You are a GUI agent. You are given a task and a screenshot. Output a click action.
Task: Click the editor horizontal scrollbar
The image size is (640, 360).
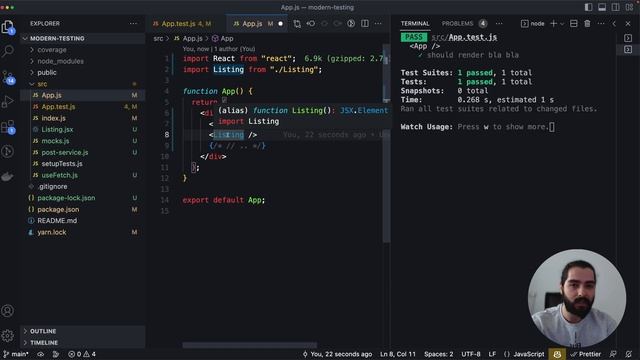click(249, 345)
